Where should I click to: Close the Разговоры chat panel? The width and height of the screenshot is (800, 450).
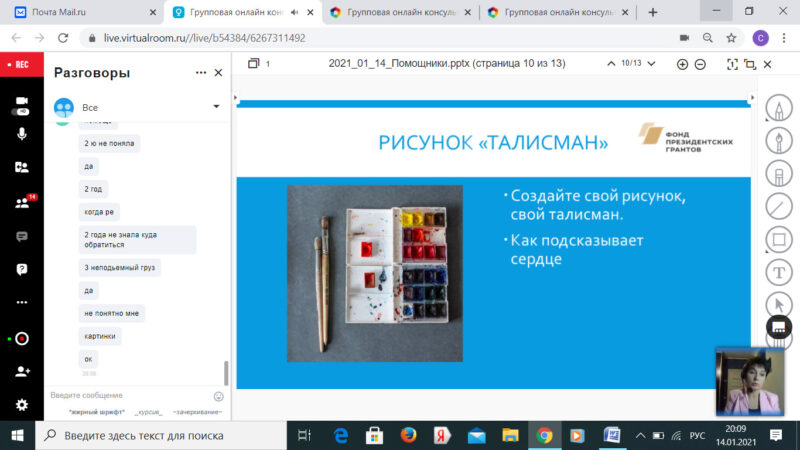click(x=218, y=73)
